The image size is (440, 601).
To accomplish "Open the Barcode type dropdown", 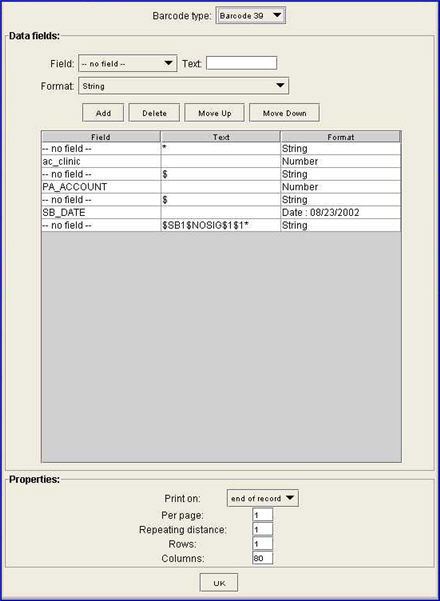I will (251, 16).
